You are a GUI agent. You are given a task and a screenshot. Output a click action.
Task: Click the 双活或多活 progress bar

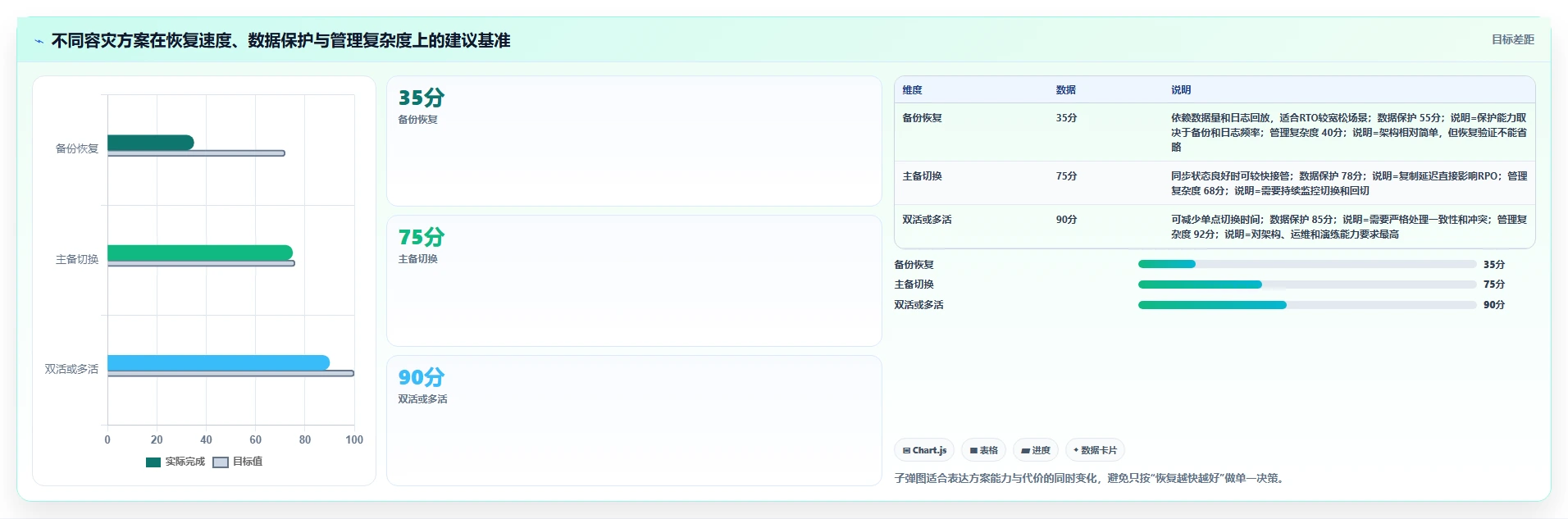point(1307,305)
